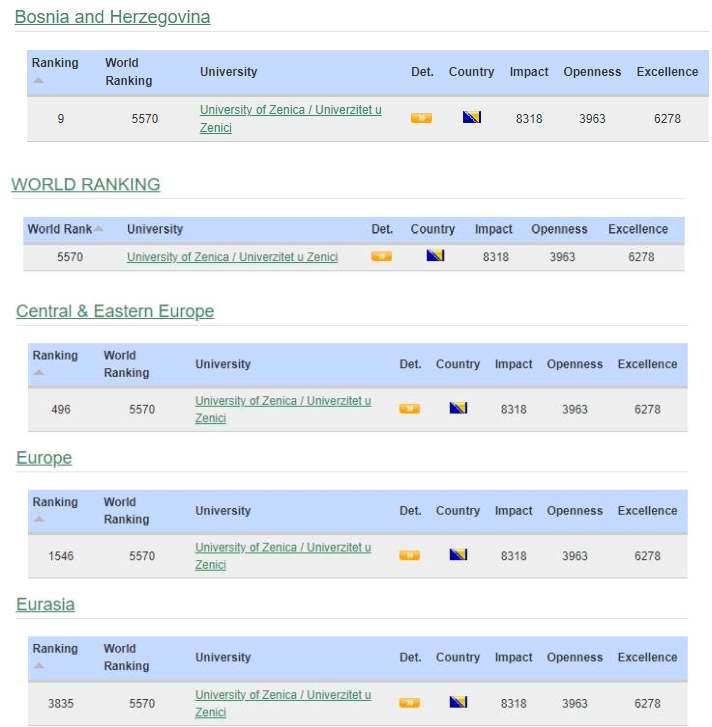Click the Bosnia flag icon in Eurasia table row
The height and width of the screenshot is (727, 712).
tap(458, 702)
